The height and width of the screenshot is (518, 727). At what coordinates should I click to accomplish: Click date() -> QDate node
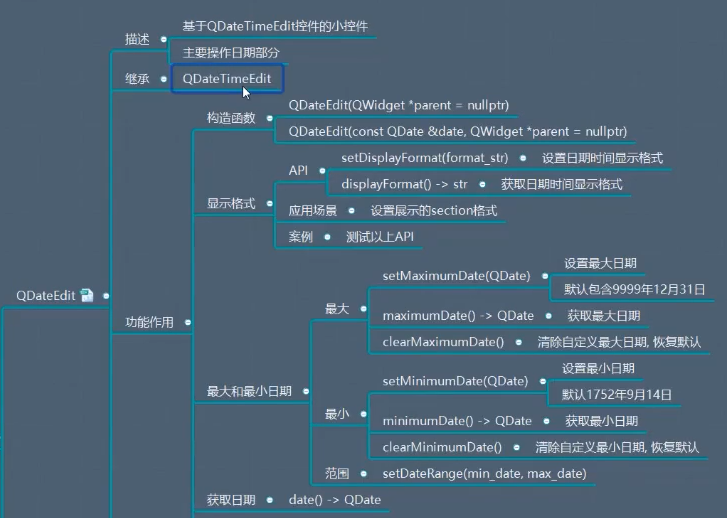point(335,500)
